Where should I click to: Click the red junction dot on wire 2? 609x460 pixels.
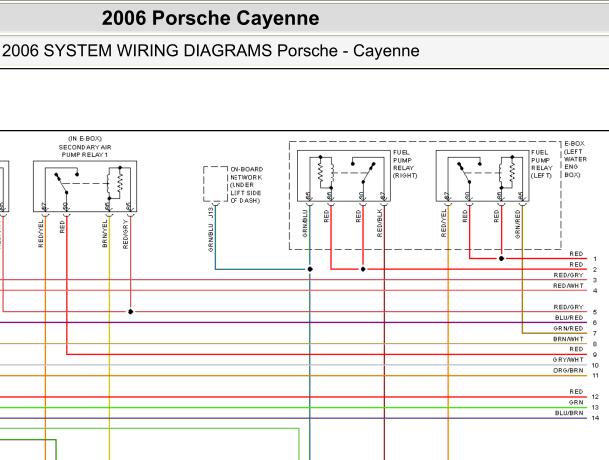coord(363,269)
